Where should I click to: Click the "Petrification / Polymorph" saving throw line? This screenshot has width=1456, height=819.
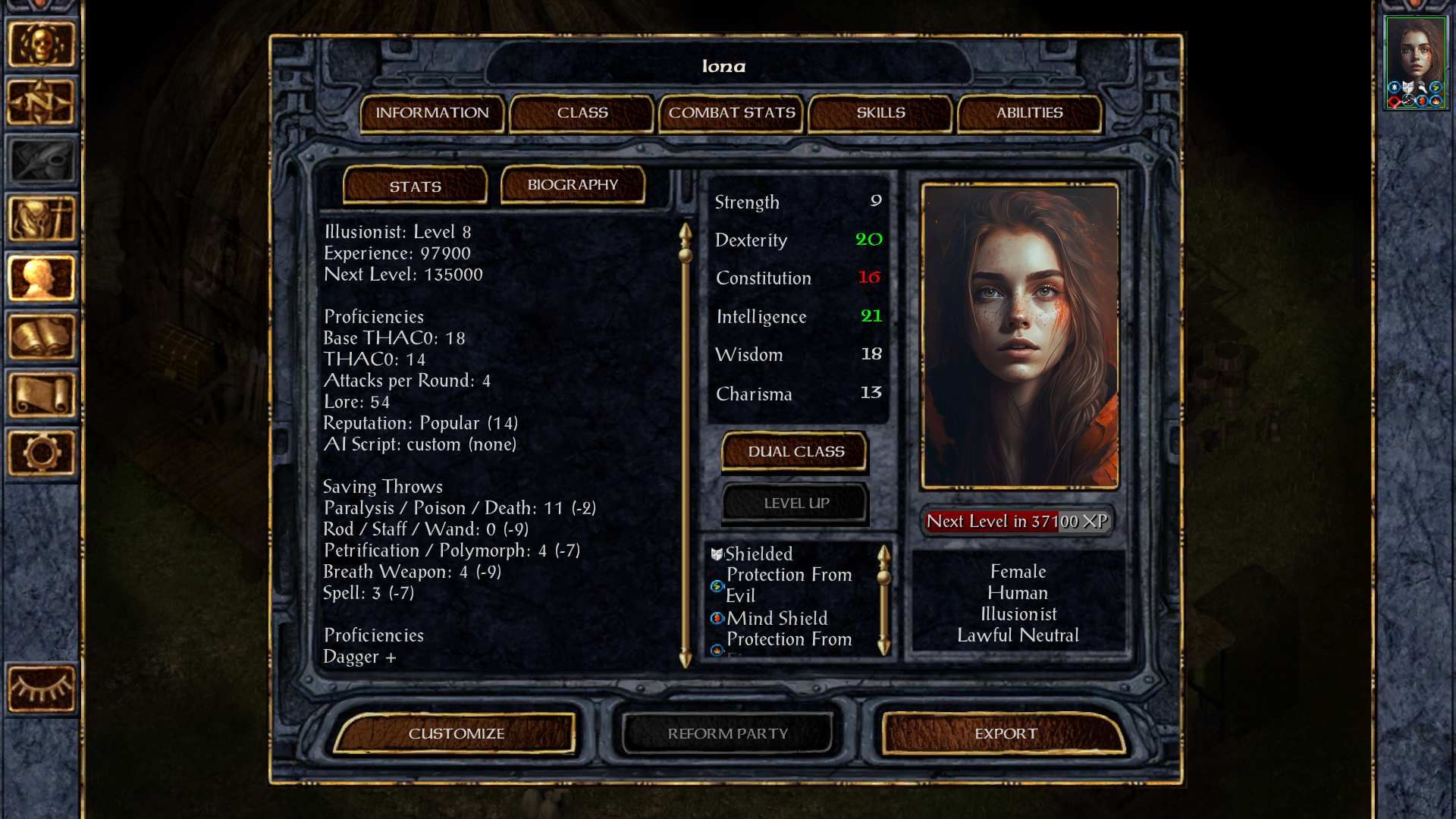[452, 551]
